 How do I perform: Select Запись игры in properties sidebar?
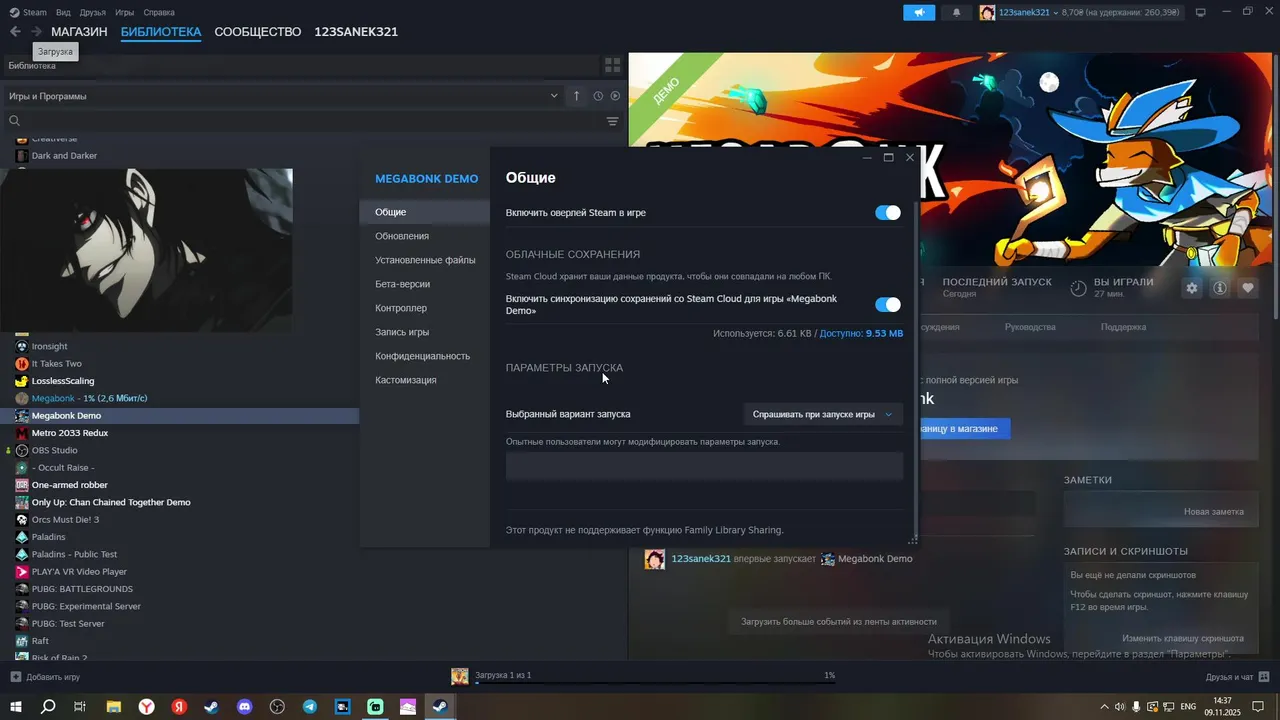pyautogui.click(x=402, y=332)
